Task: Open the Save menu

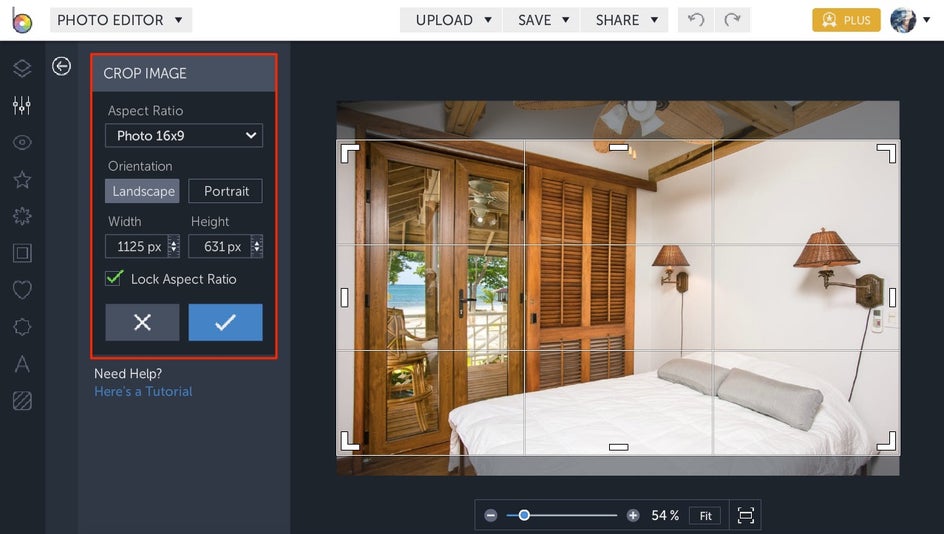Action: 542,20
